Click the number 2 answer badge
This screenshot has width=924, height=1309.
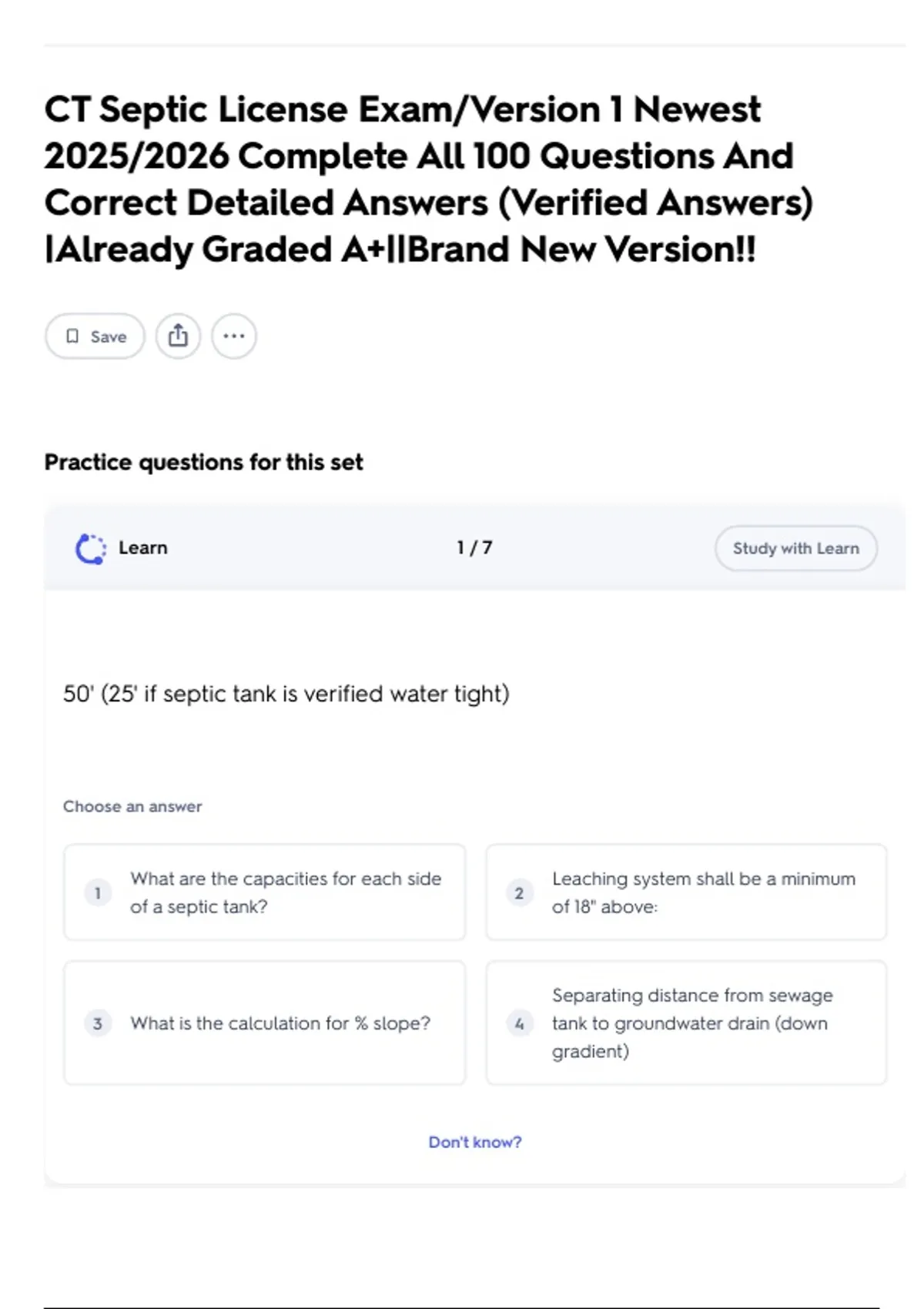coord(519,893)
